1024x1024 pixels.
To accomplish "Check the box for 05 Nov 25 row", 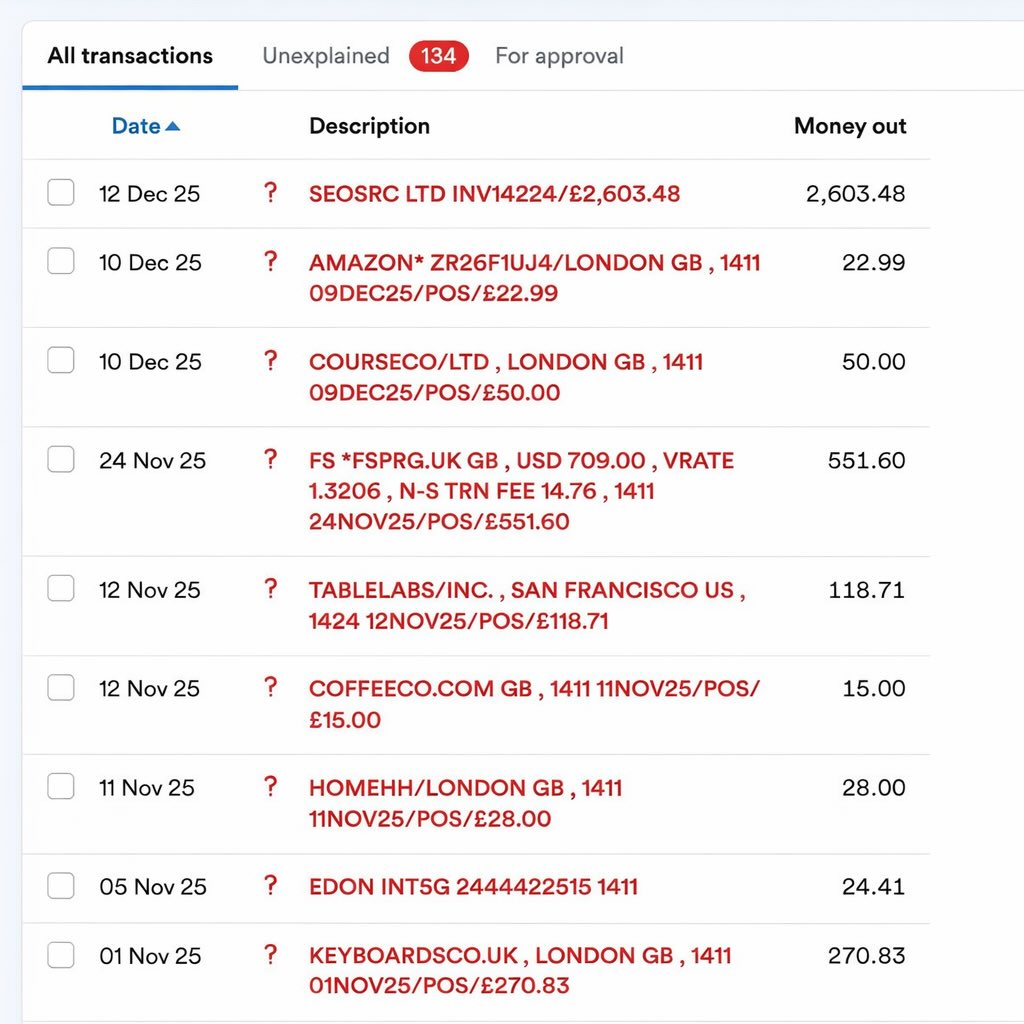I will coord(61,886).
